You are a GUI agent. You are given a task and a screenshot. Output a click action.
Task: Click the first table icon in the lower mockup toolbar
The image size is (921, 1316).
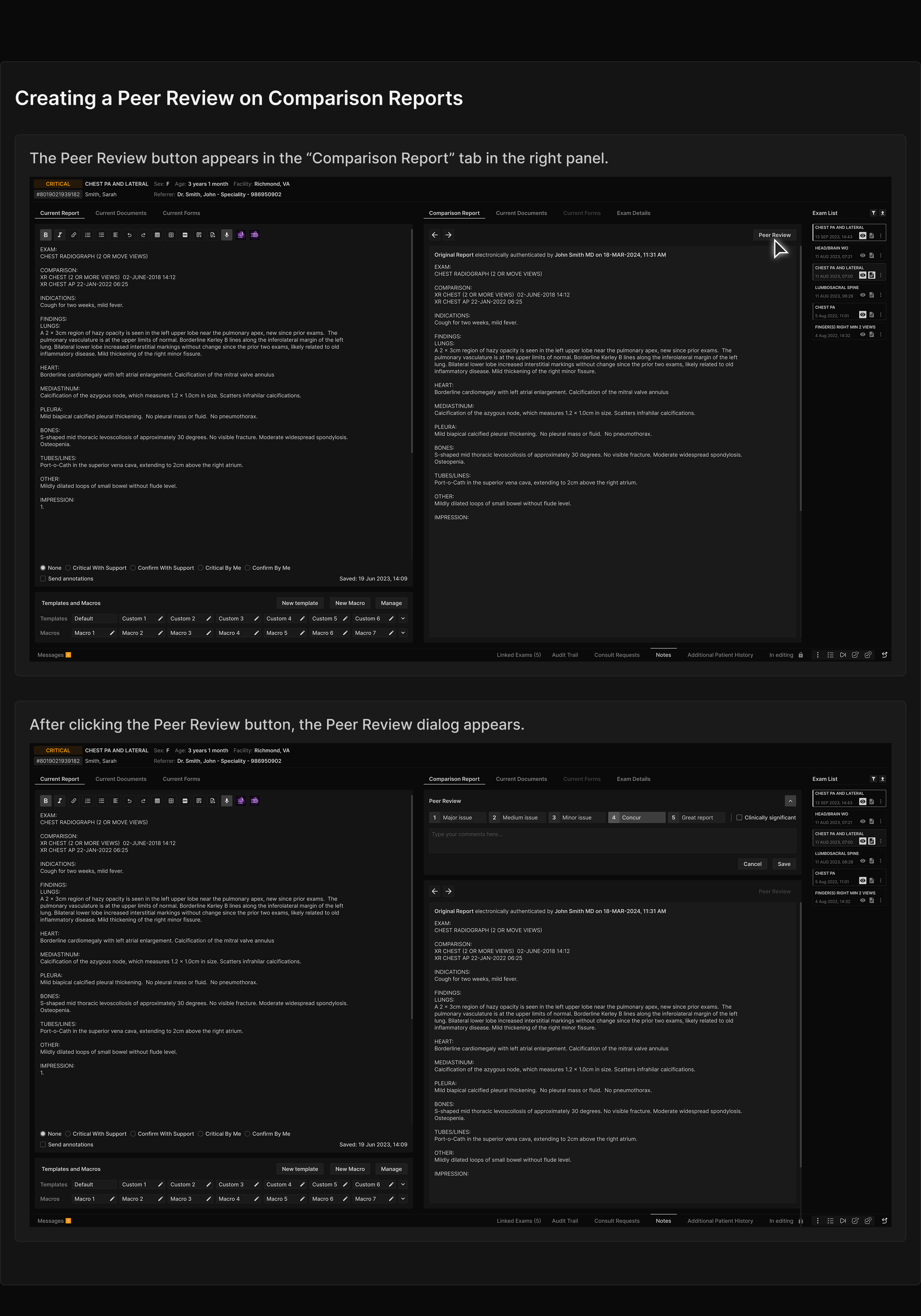point(157,801)
